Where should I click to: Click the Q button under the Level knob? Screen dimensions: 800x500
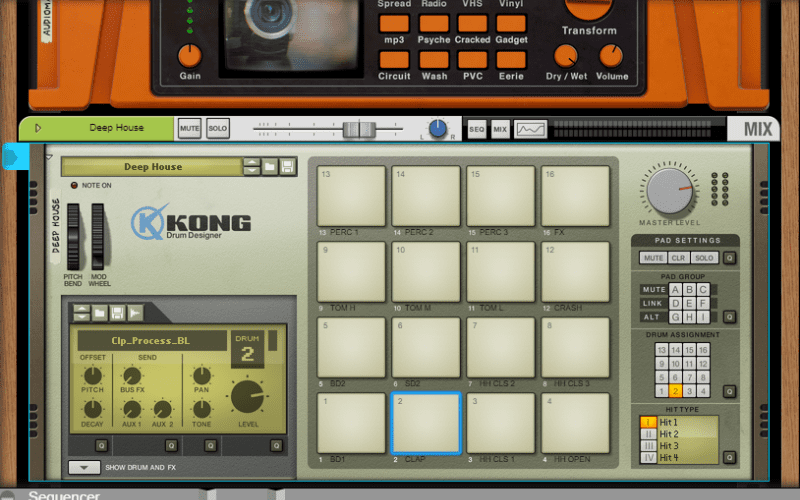[276, 446]
